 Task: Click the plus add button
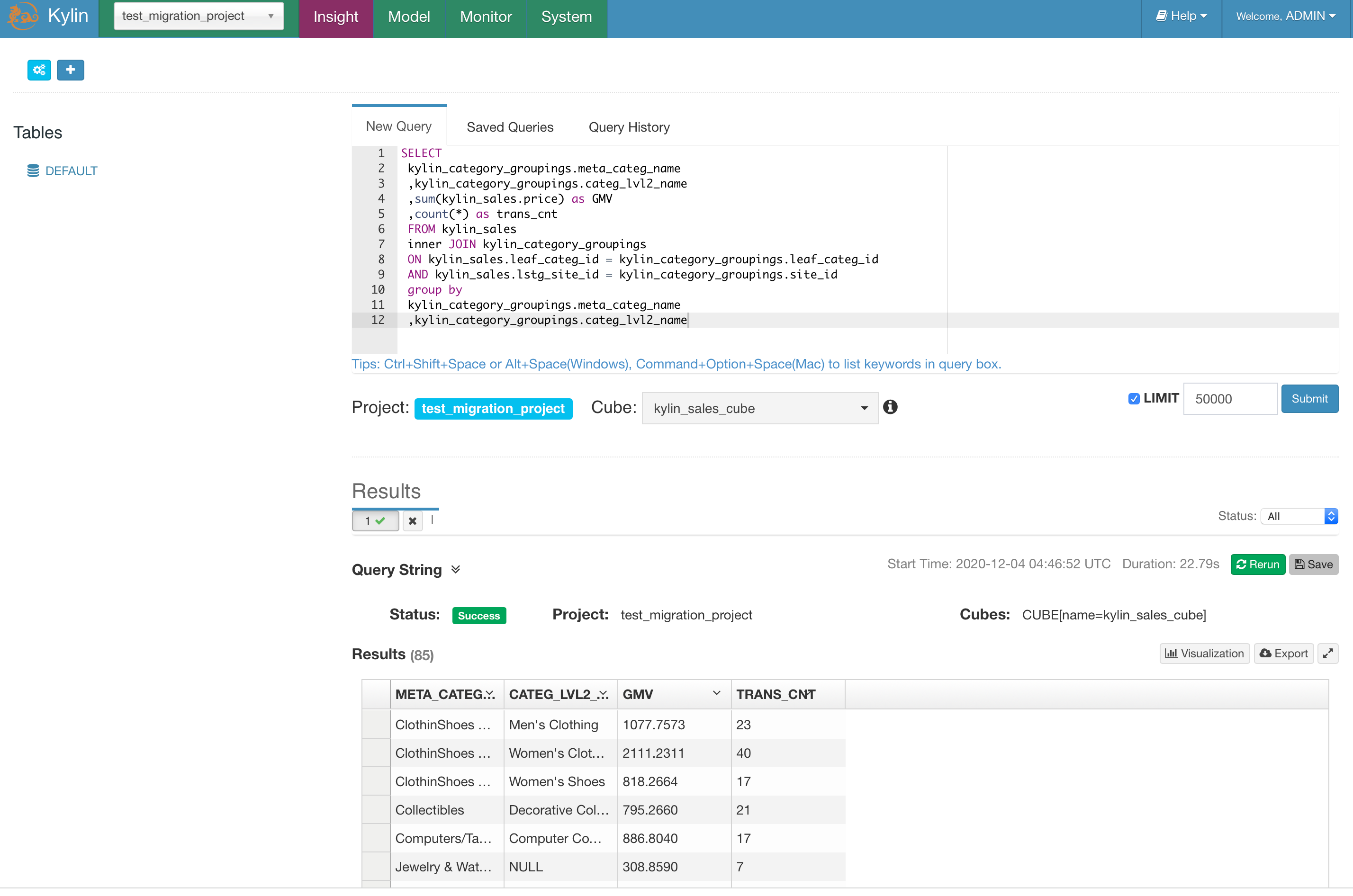(x=70, y=70)
